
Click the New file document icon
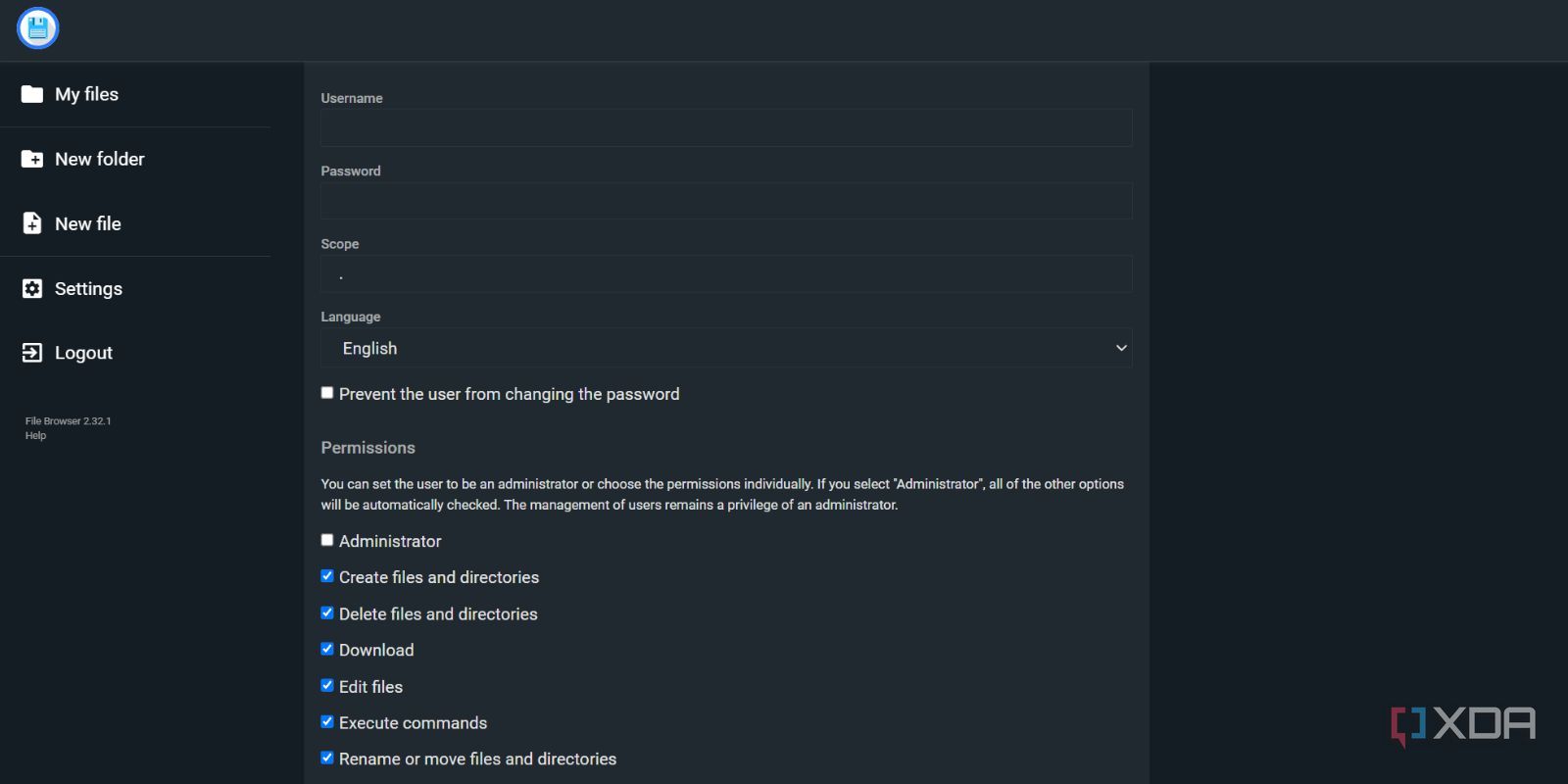32,223
